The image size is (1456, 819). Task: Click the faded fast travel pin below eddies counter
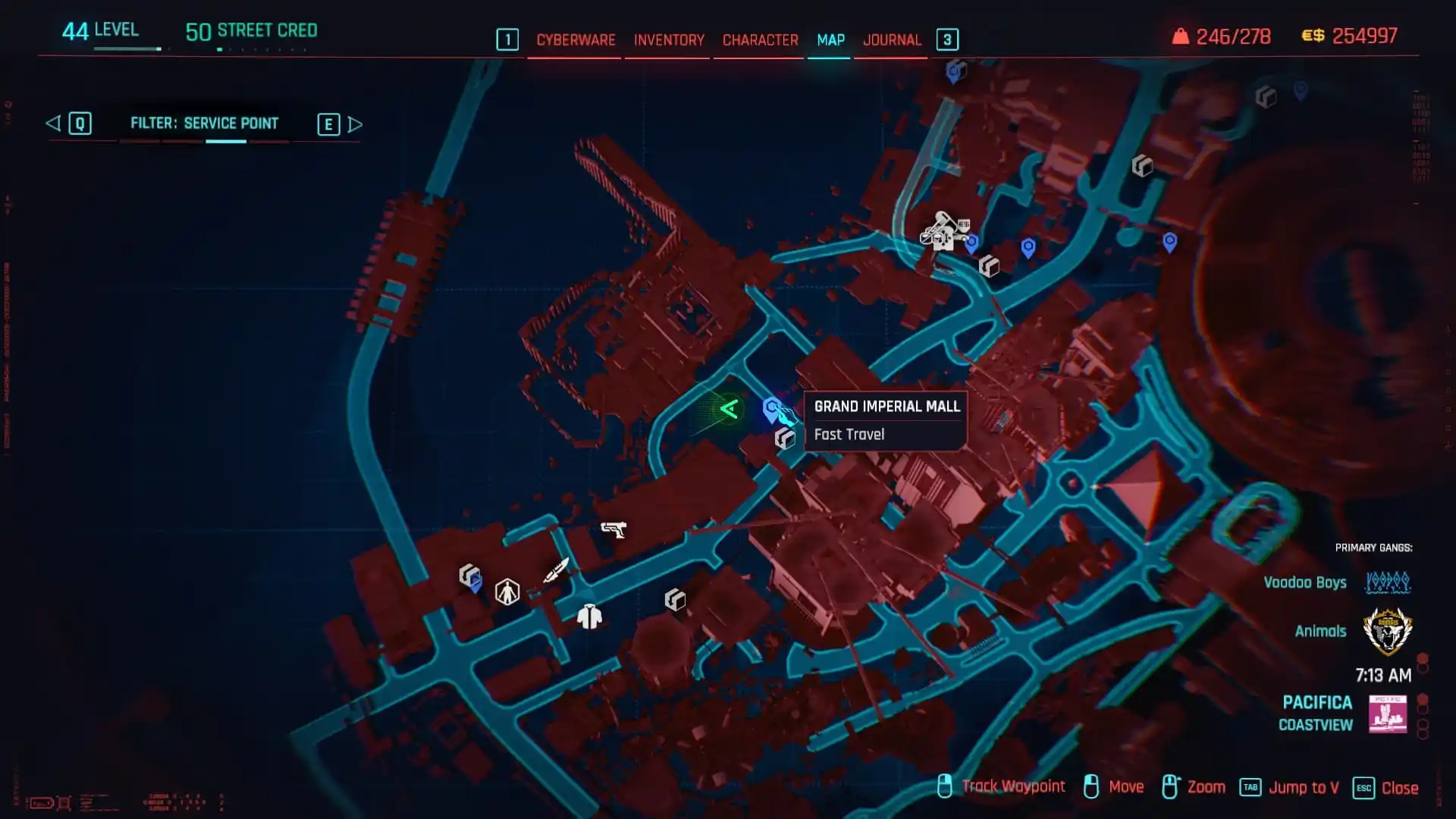click(1301, 91)
